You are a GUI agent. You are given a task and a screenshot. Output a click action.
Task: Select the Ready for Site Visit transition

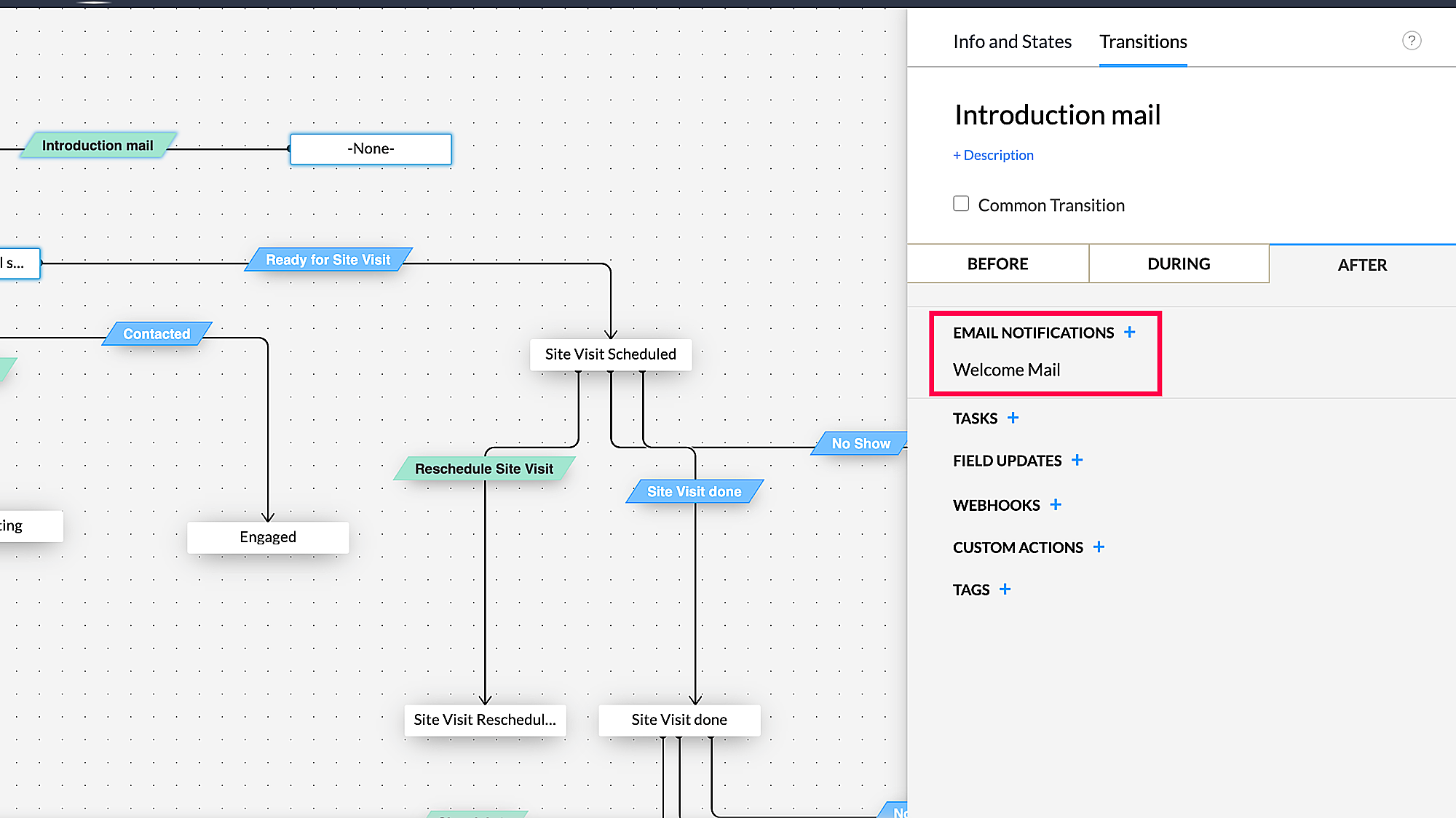(328, 260)
